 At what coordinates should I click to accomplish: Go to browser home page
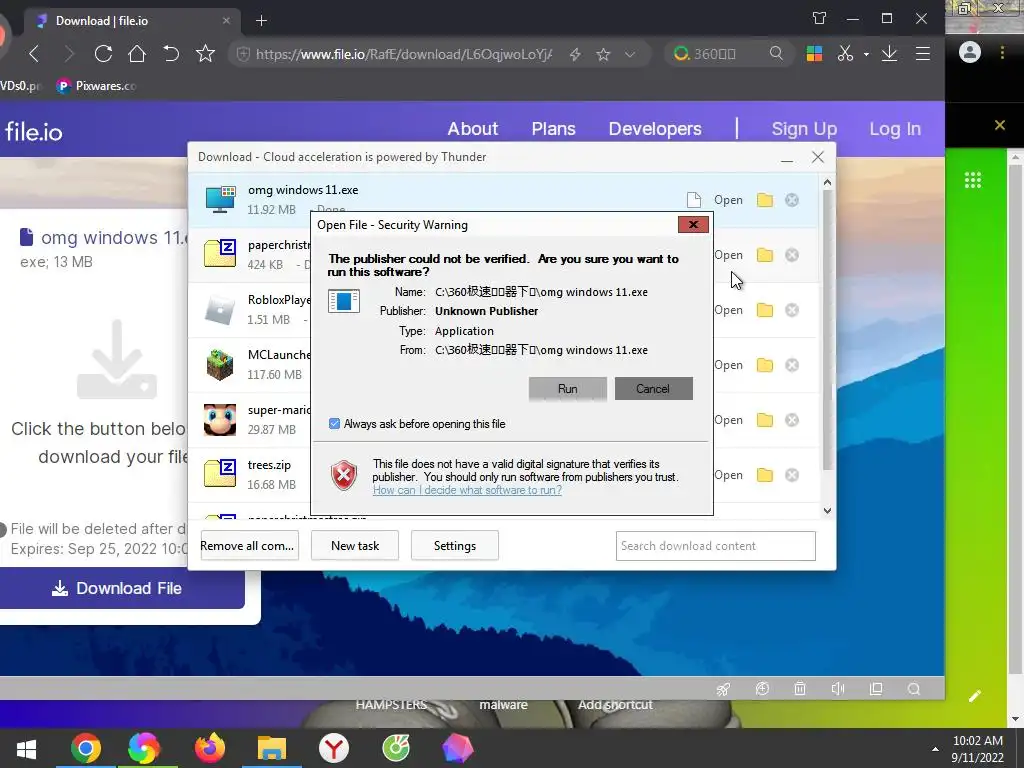click(x=136, y=54)
